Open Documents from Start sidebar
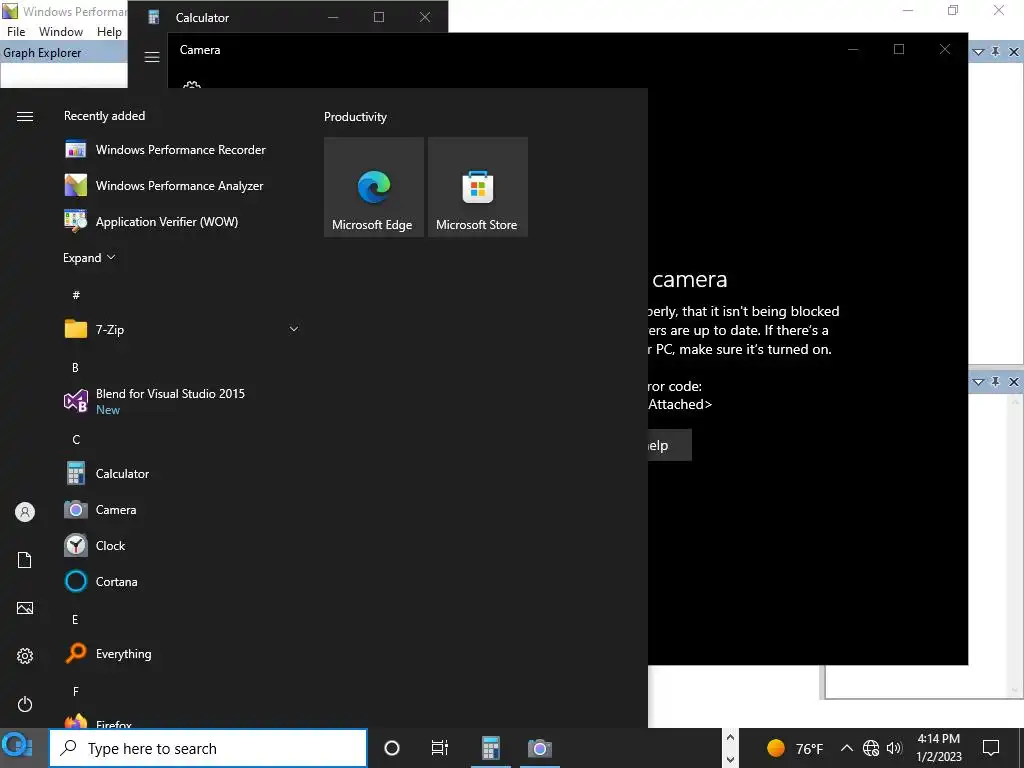Screen dimensions: 1024x768 pyautogui.click(x=25, y=560)
